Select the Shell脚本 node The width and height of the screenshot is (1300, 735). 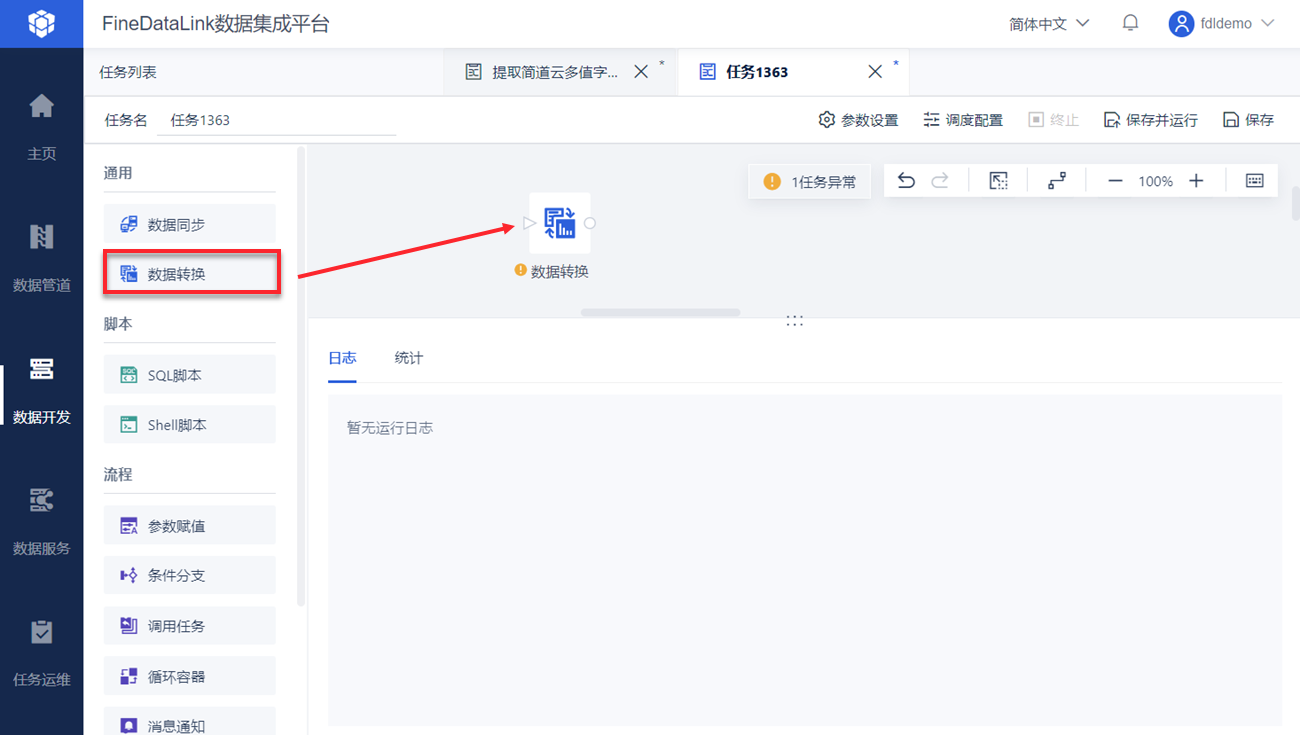pyautogui.click(x=189, y=425)
